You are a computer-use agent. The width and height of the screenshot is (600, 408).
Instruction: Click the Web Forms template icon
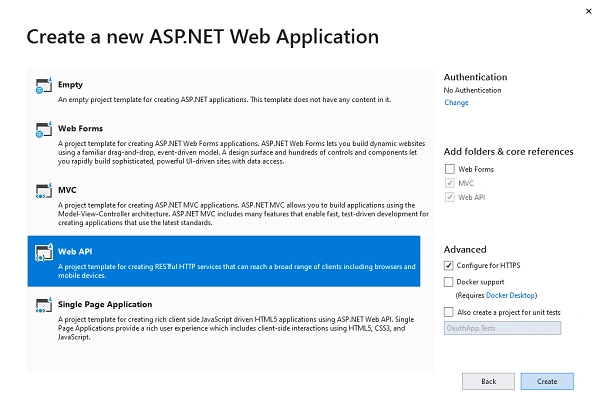(44, 129)
